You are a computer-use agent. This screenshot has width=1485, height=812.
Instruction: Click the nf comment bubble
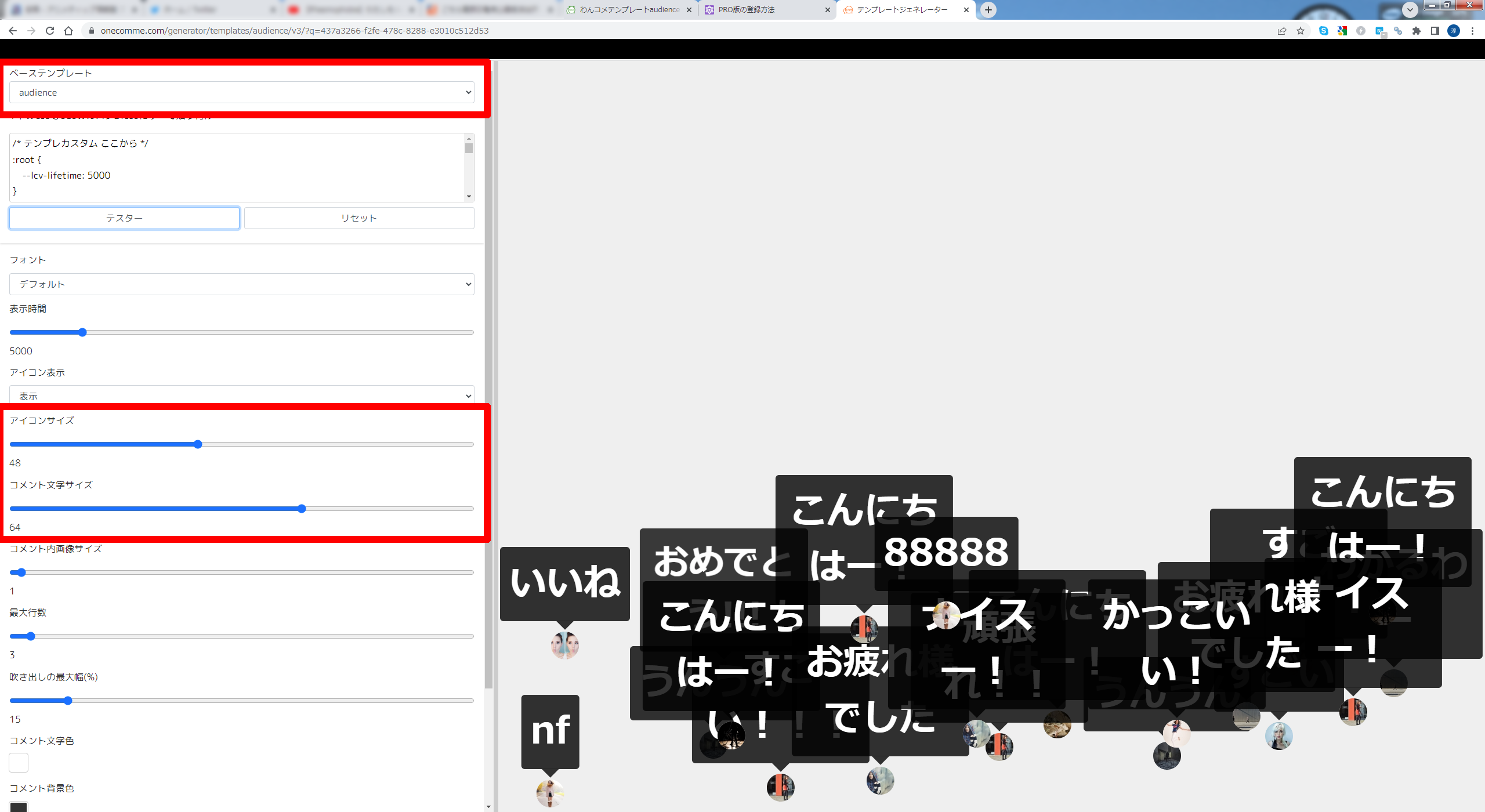[x=550, y=732]
